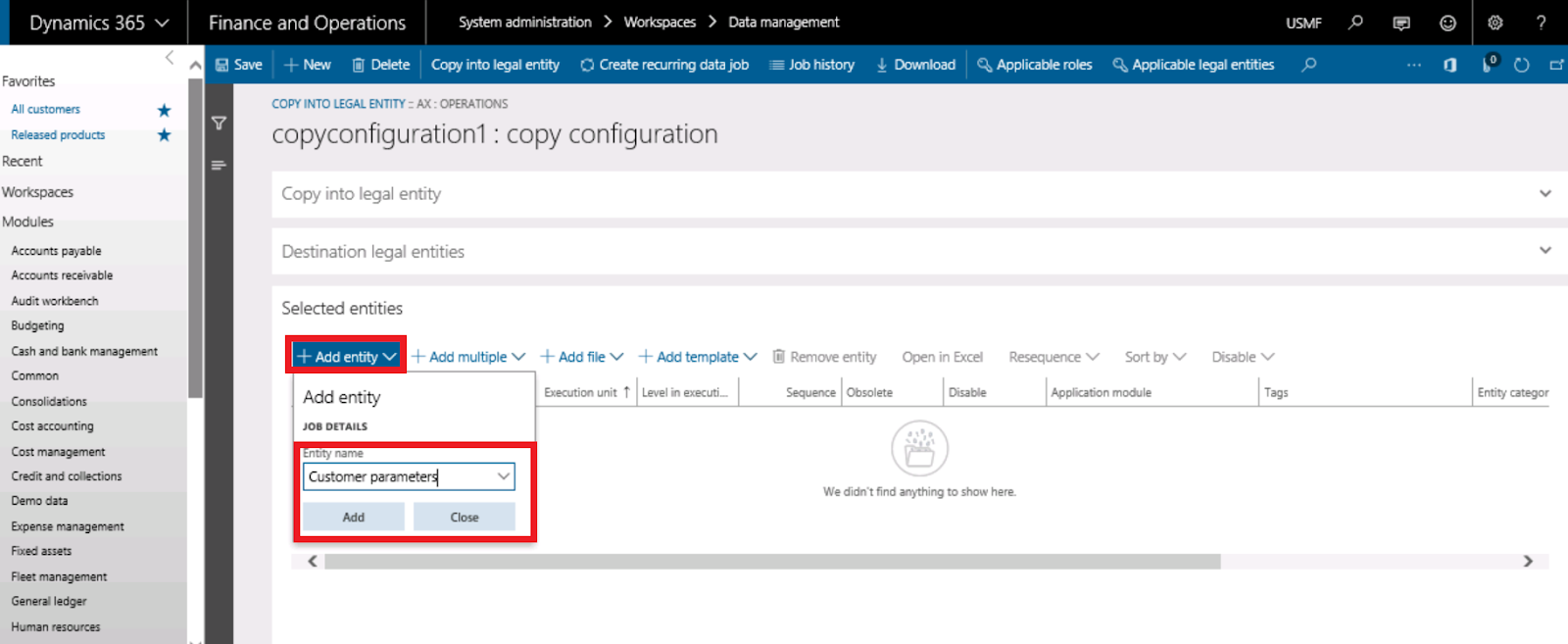
Task: Open Fixed assets module
Action: click(x=41, y=551)
